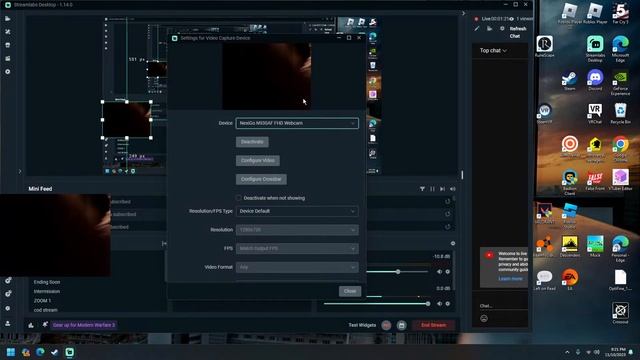The height and width of the screenshot is (360, 640).
Task: Replay the third Mini Feed event
Action: pos(448,227)
